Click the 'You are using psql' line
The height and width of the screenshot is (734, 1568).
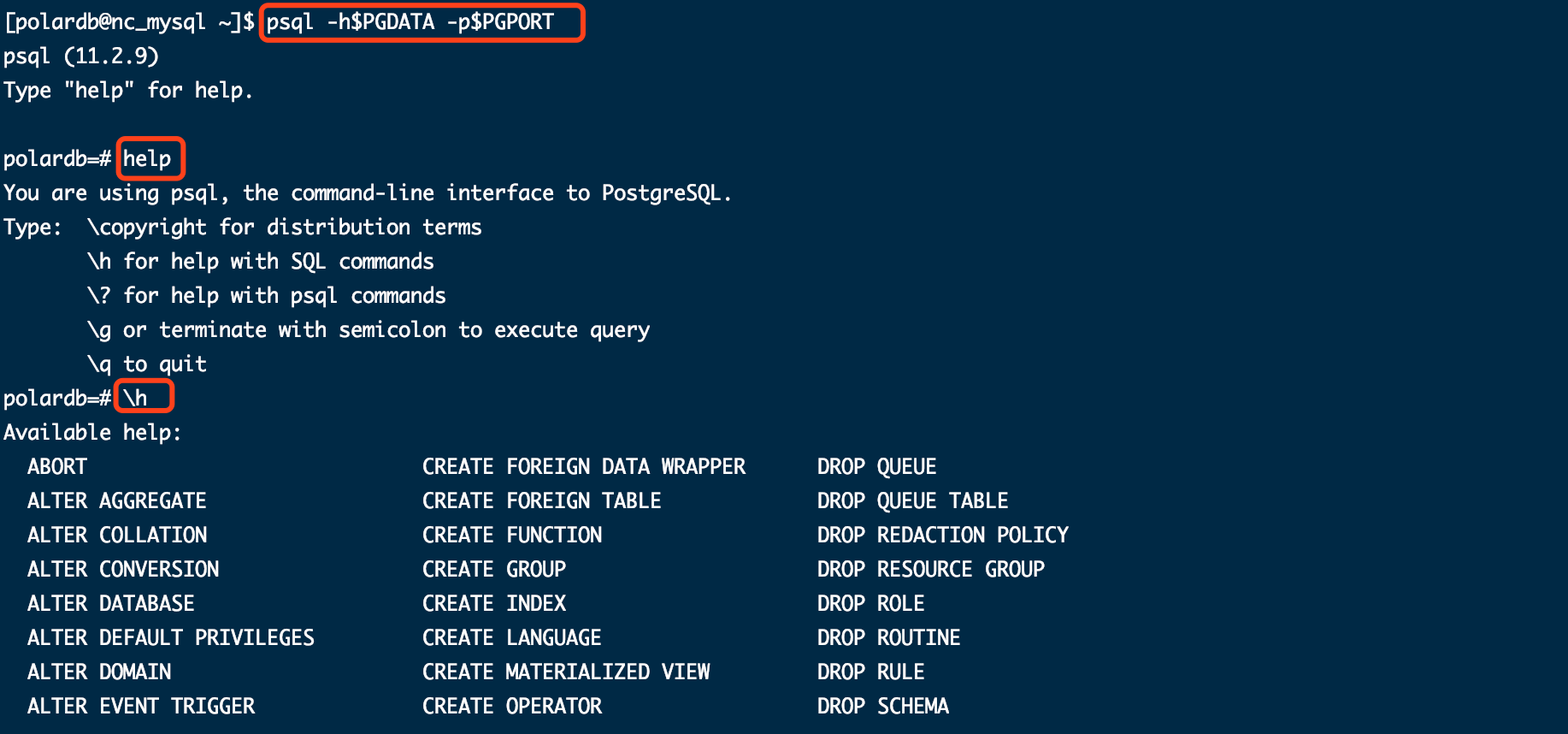point(368,193)
